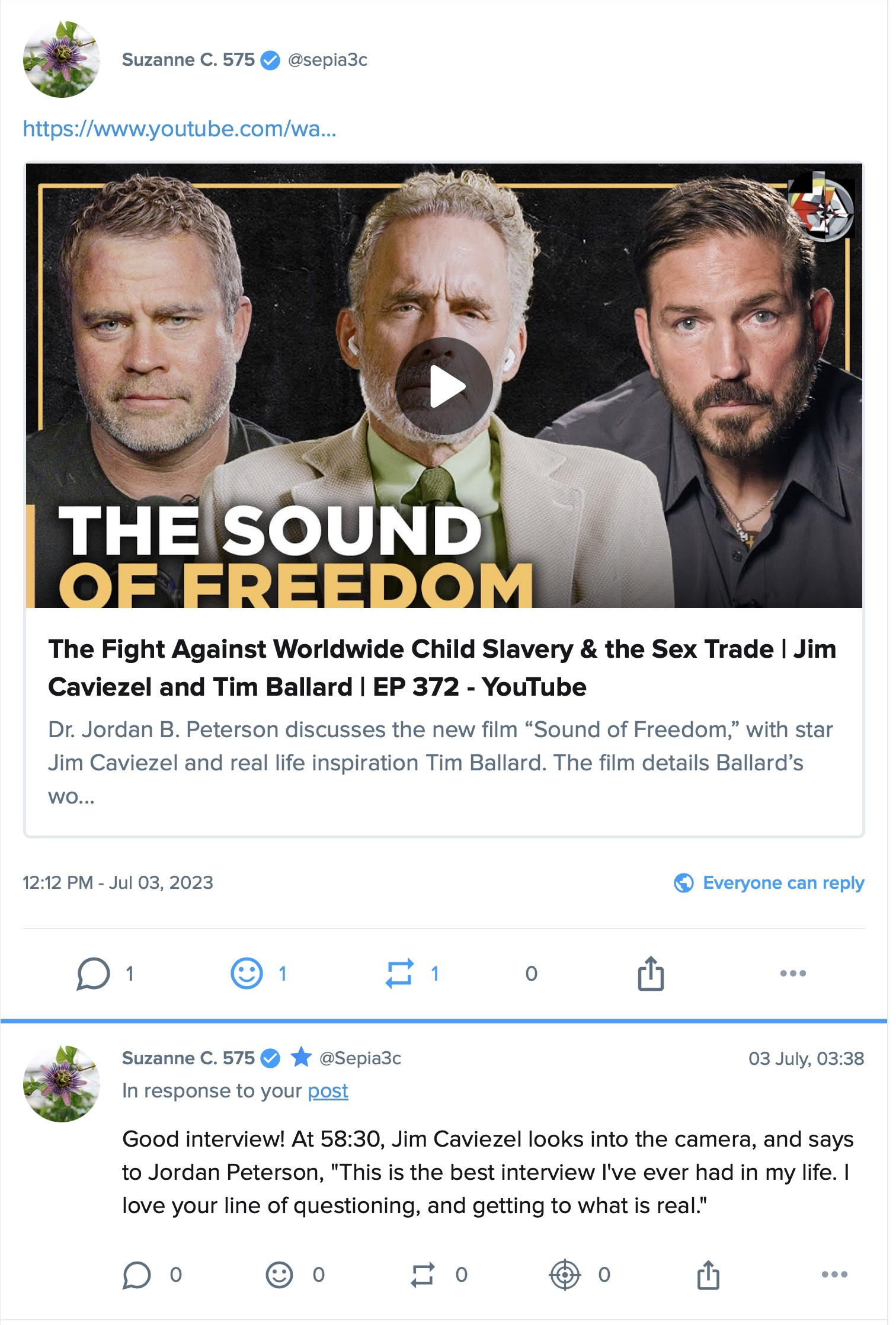Click the @sepia3c handle in post header
This screenshot has width=896, height=1325.
pos(327,60)
